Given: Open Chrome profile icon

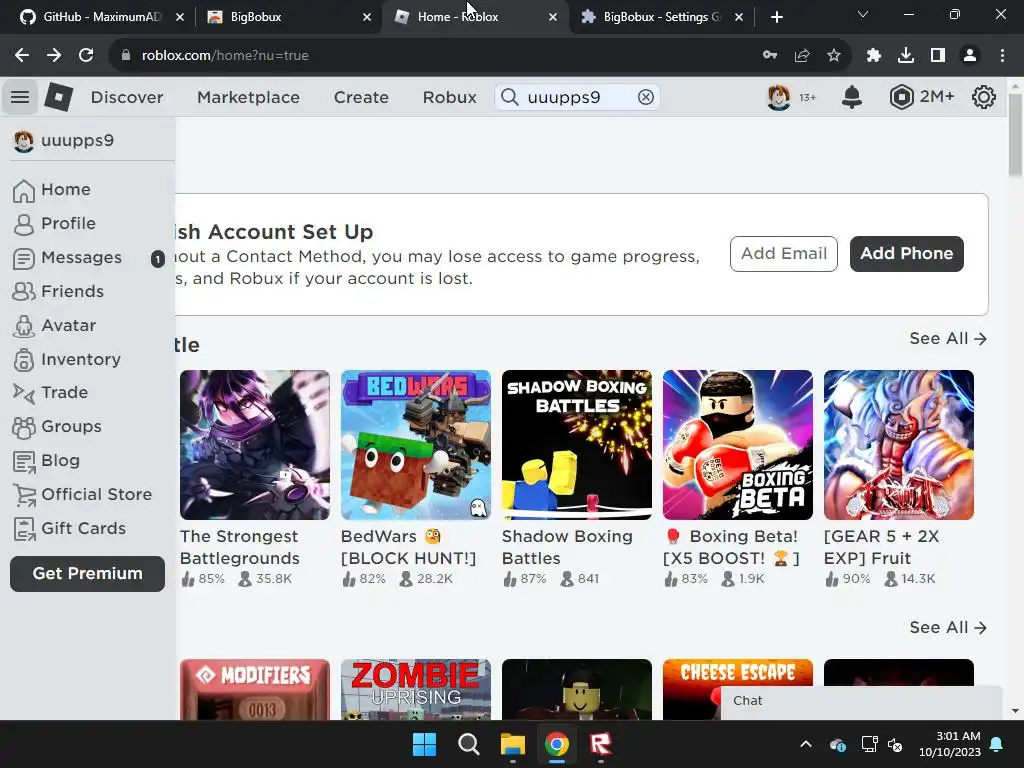Looking at the screenshot, I should [x=970, y=56].
